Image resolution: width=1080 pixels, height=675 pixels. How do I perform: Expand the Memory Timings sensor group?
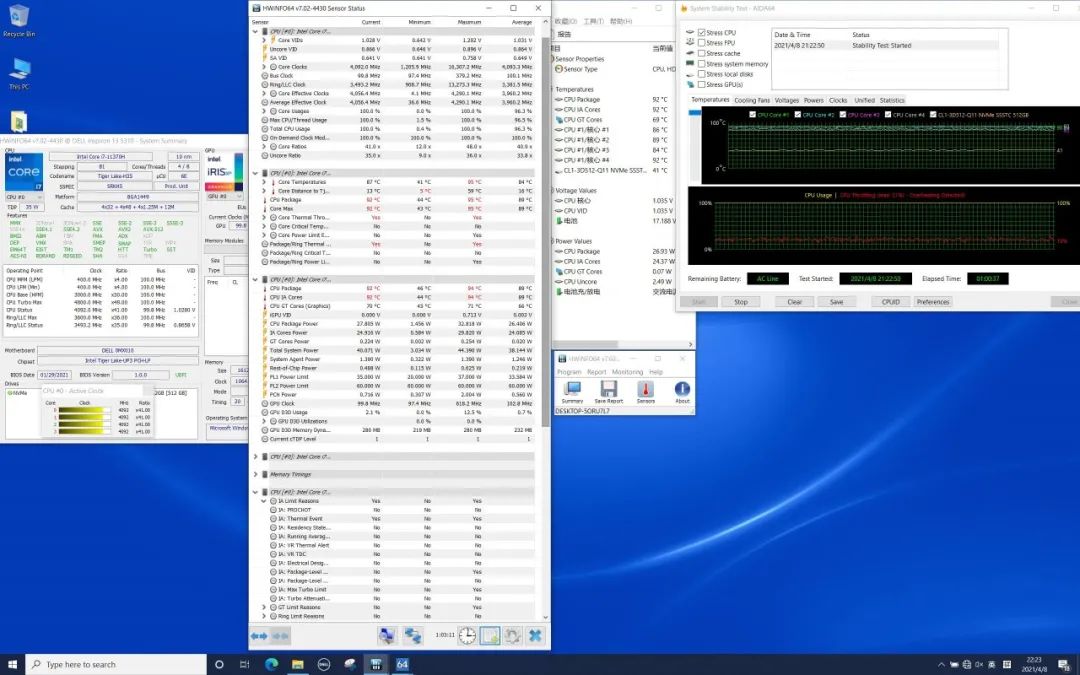257,474
